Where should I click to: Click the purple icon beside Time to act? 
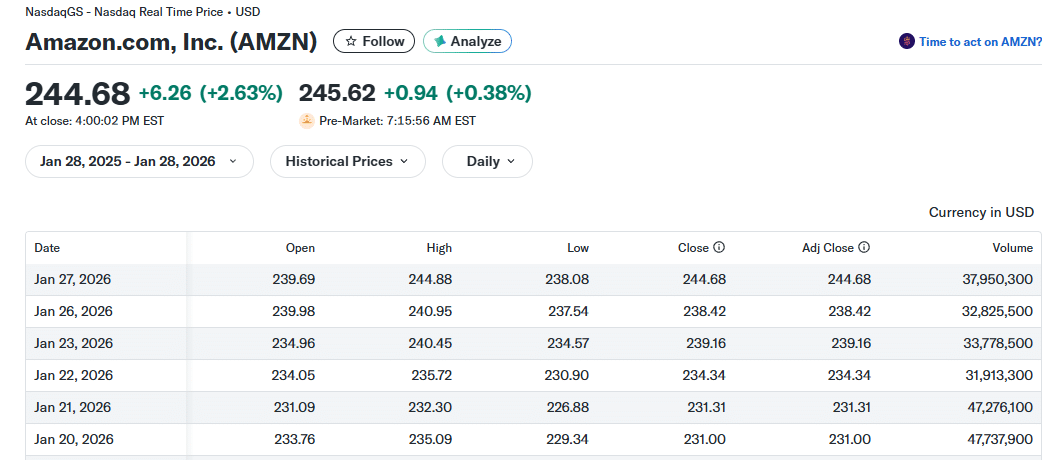click(907, 42)
